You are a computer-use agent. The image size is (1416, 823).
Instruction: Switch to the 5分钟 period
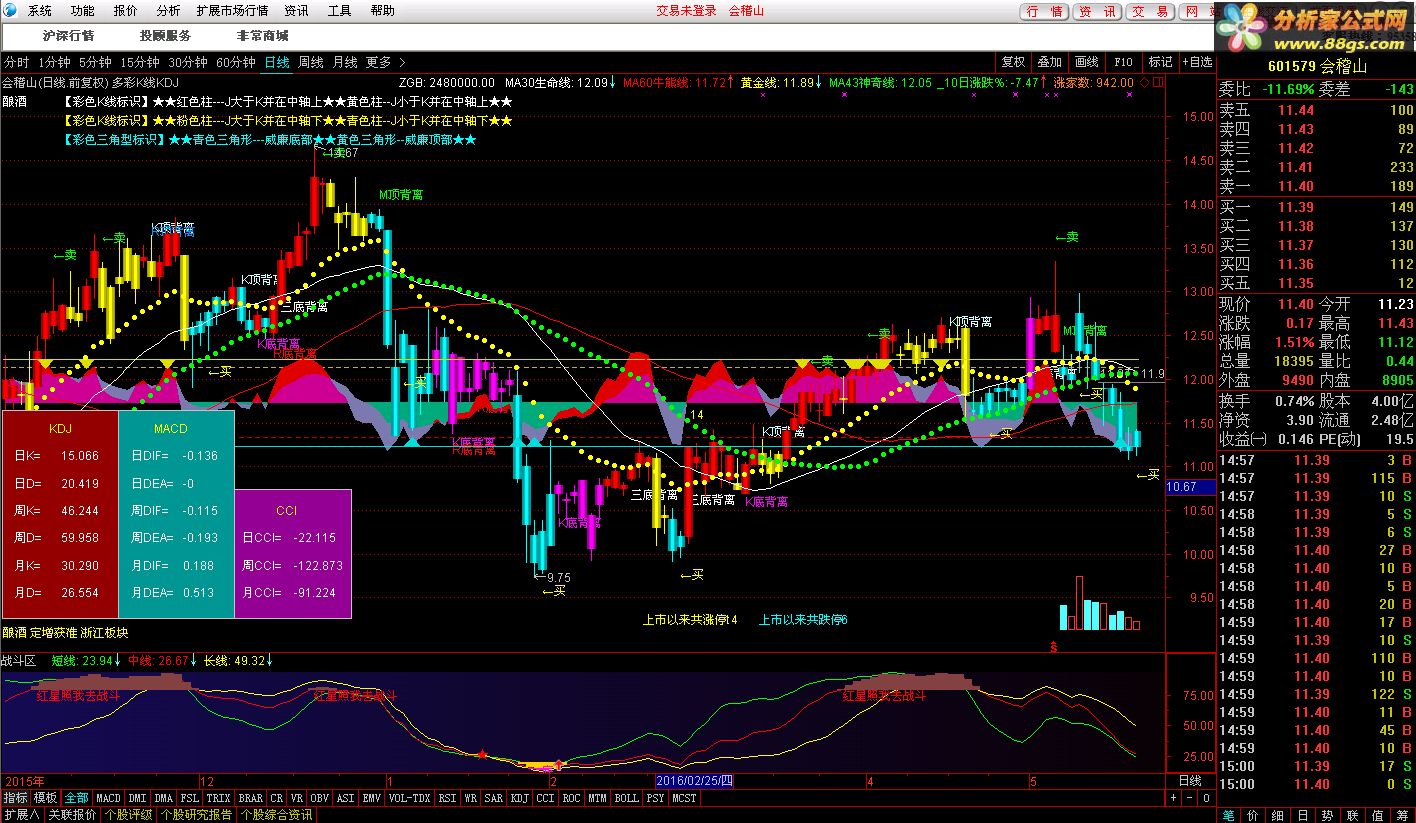tap(96, 62)
